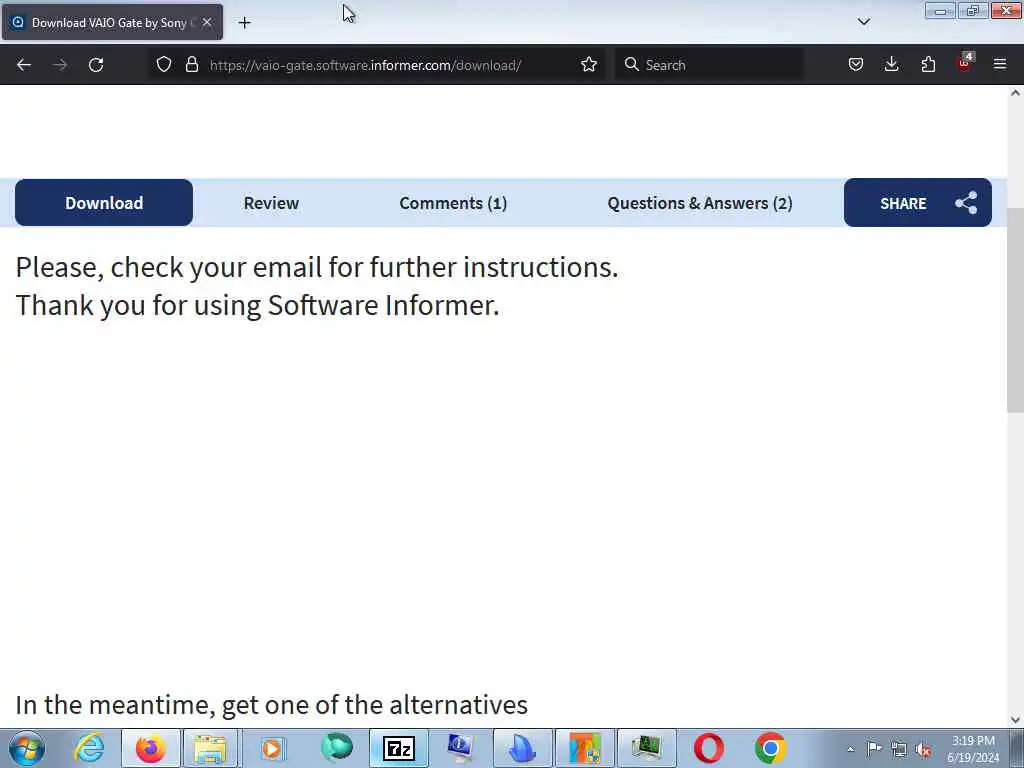Viewport: 1024px width, 768px height.
Task: Show hidden system tray icons
Action: tap(850, 750)
